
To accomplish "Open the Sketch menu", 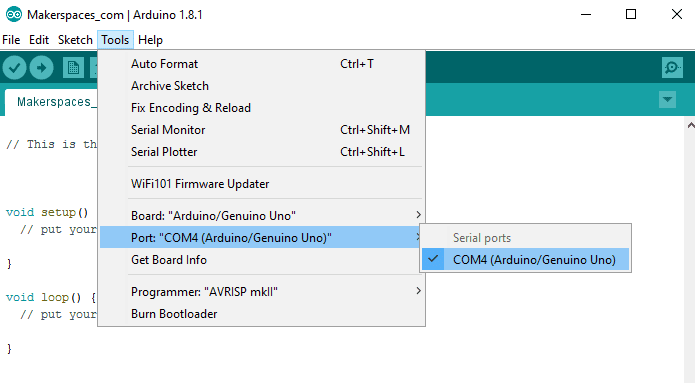I will tap(75, 40).
